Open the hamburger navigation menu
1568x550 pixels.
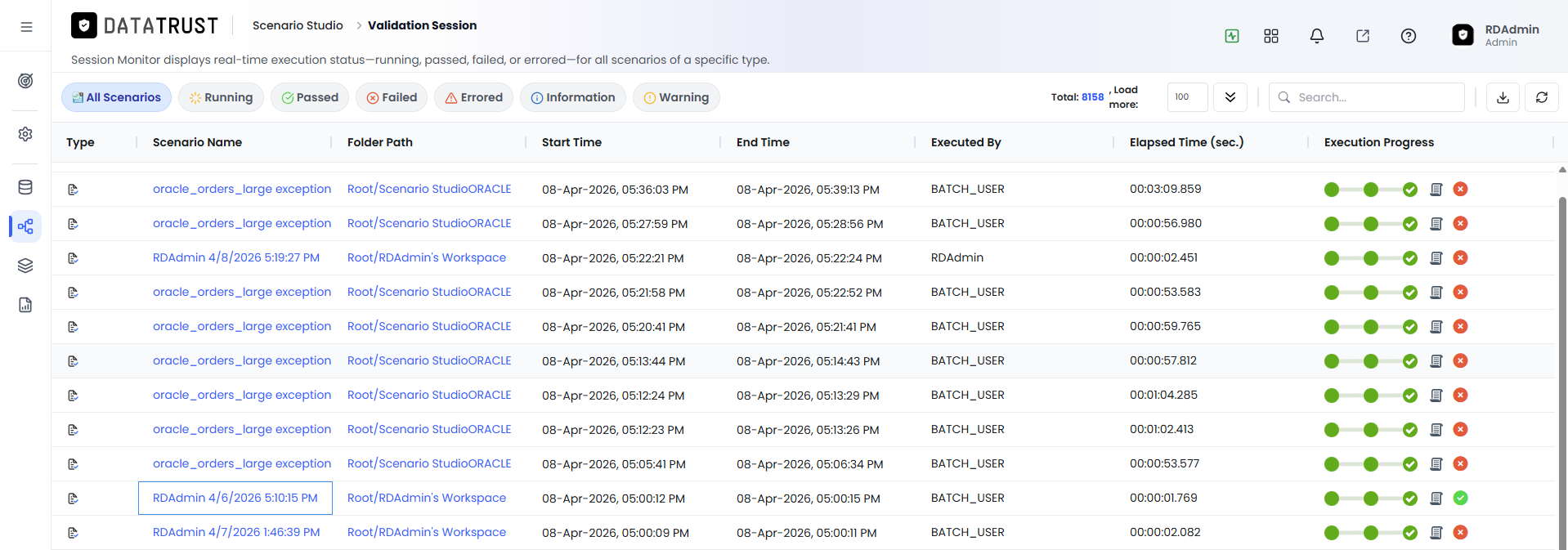click(26, 27)
